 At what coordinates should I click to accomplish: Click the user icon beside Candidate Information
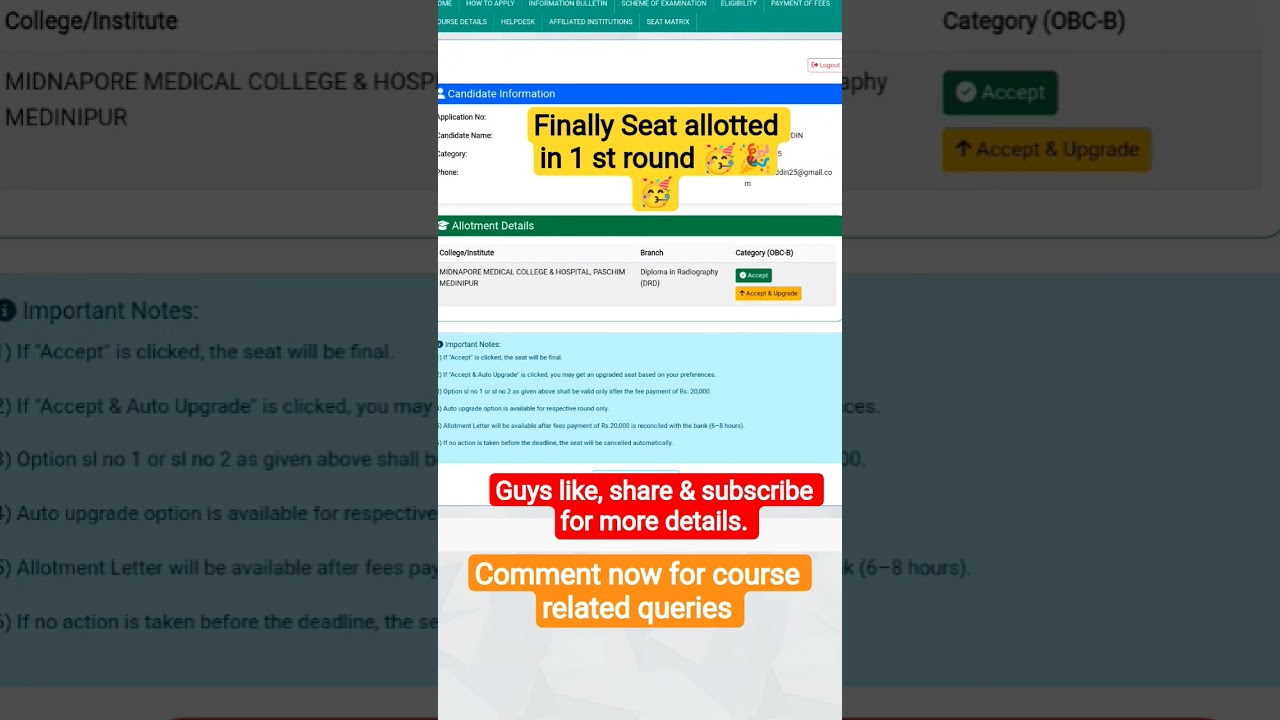441,93
